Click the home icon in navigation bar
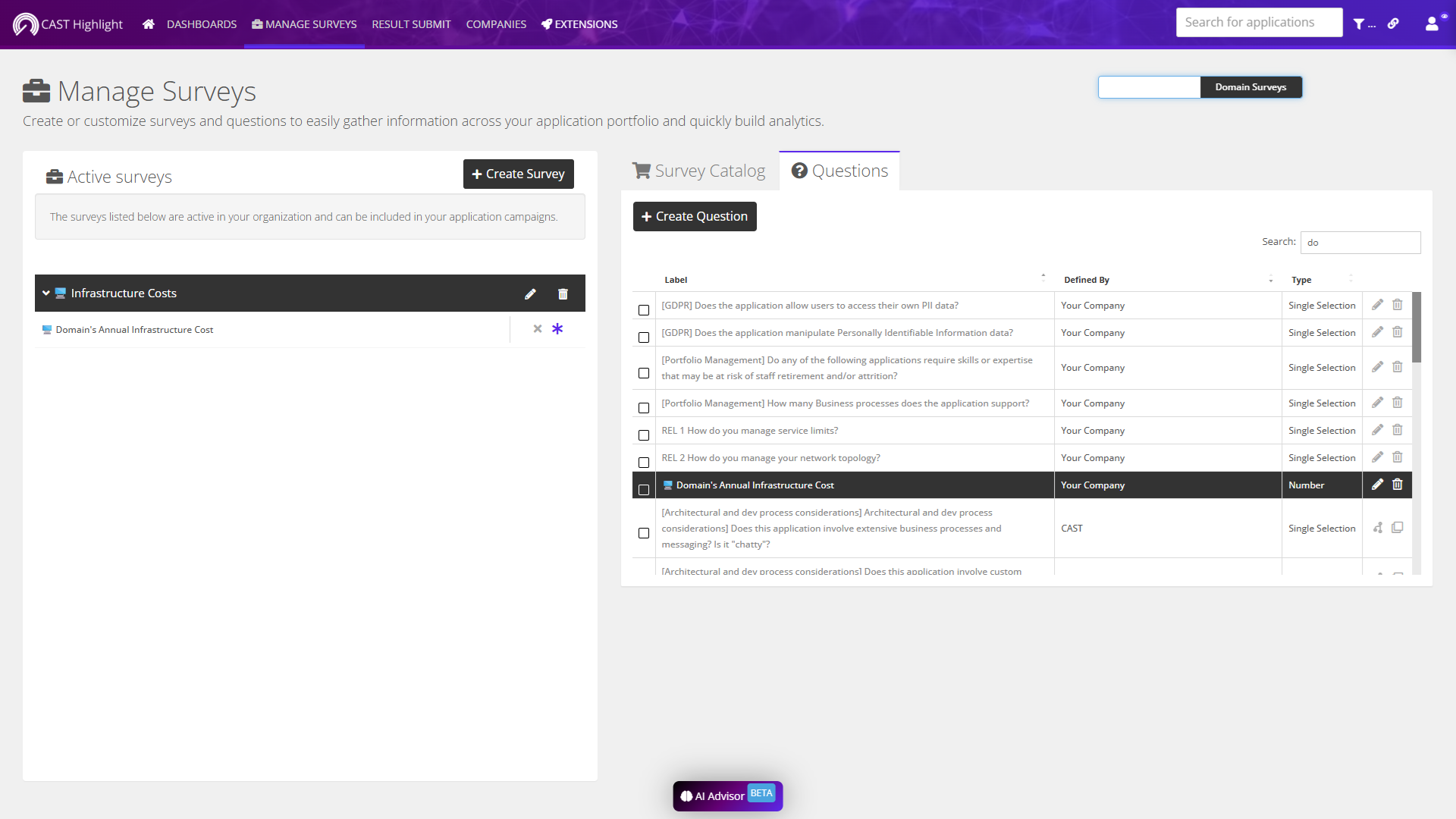The image size is (1456, 819). (x=149, y=24)
